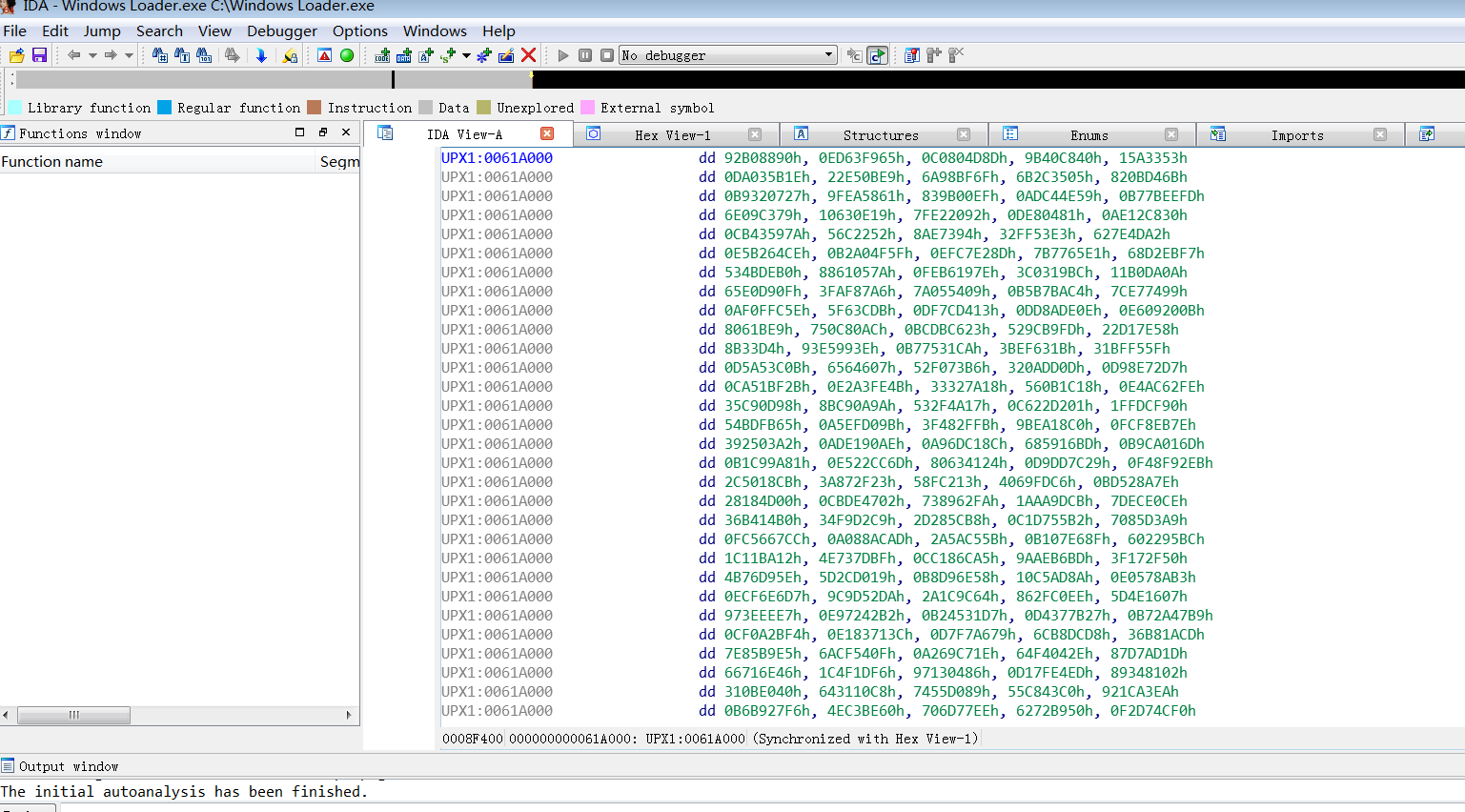Open the Help menu

(499, 30)
